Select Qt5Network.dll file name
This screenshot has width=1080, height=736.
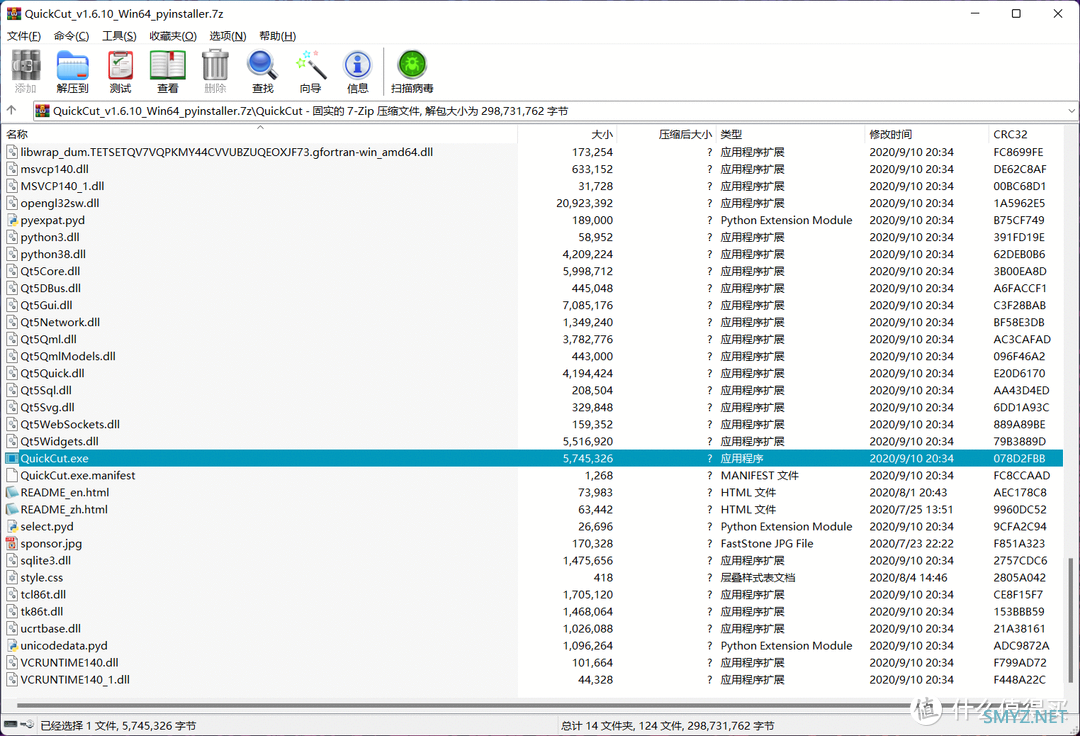(x=60, y=322)
